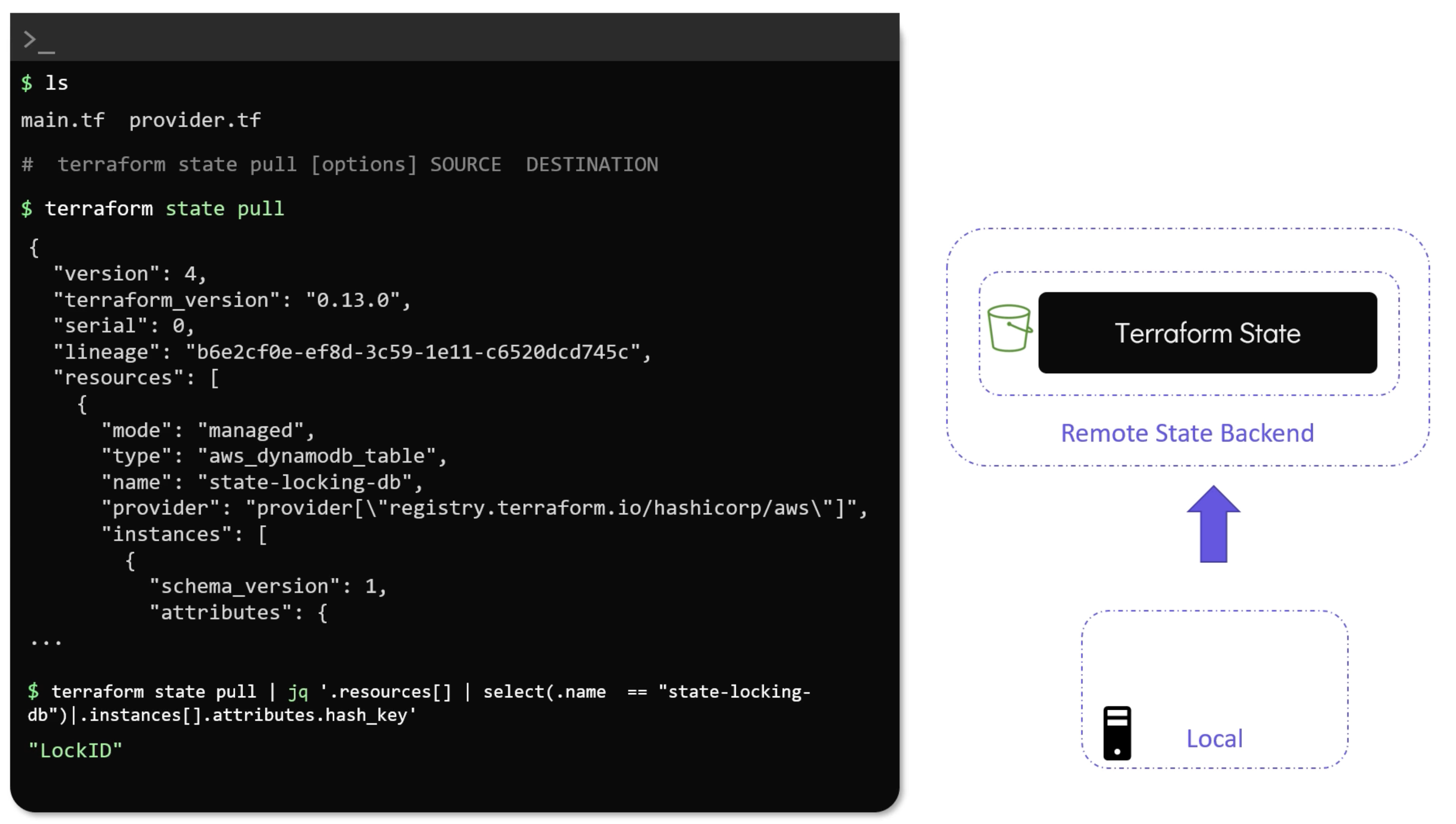Click the "provider" registry line
The width and height of the screenshot is (1456, 824).
484,508
